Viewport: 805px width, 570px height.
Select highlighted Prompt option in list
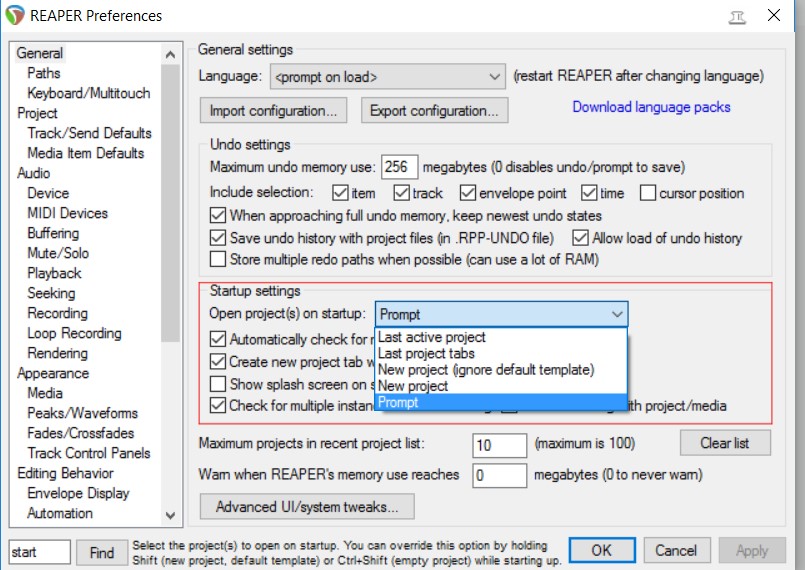click(x=501, y=403)
